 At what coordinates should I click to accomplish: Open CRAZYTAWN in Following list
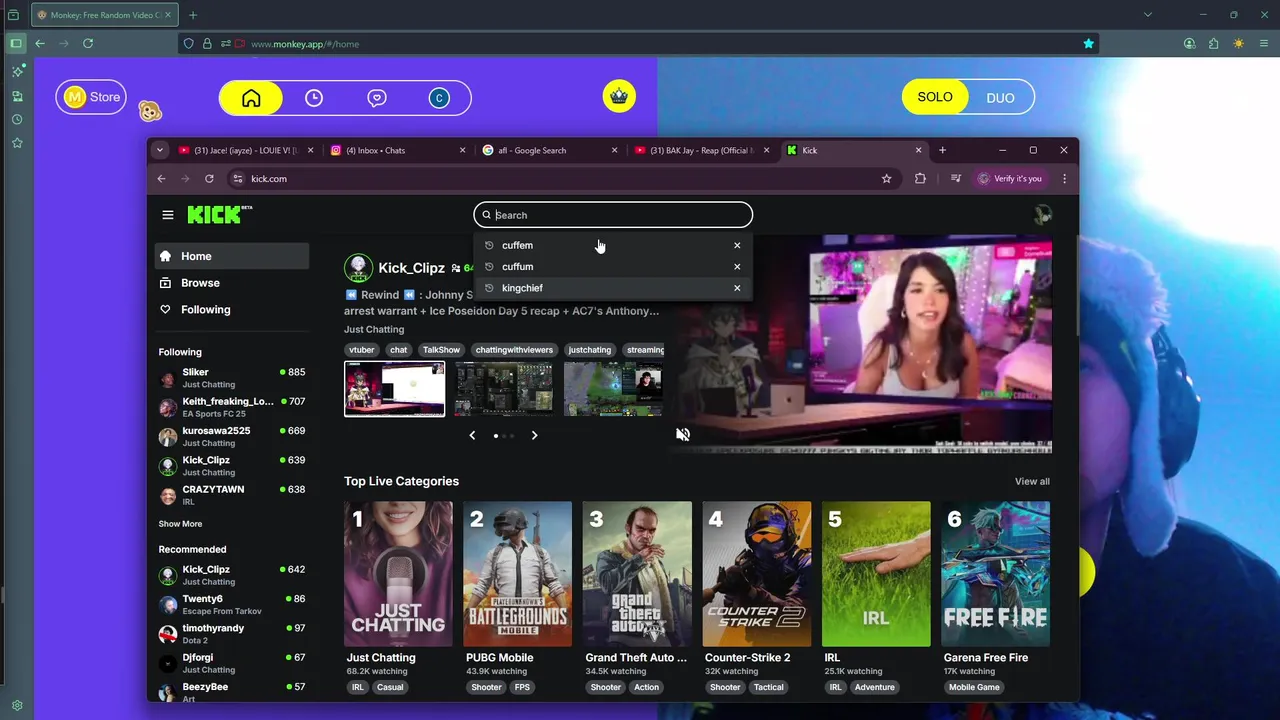coord(231,495)
